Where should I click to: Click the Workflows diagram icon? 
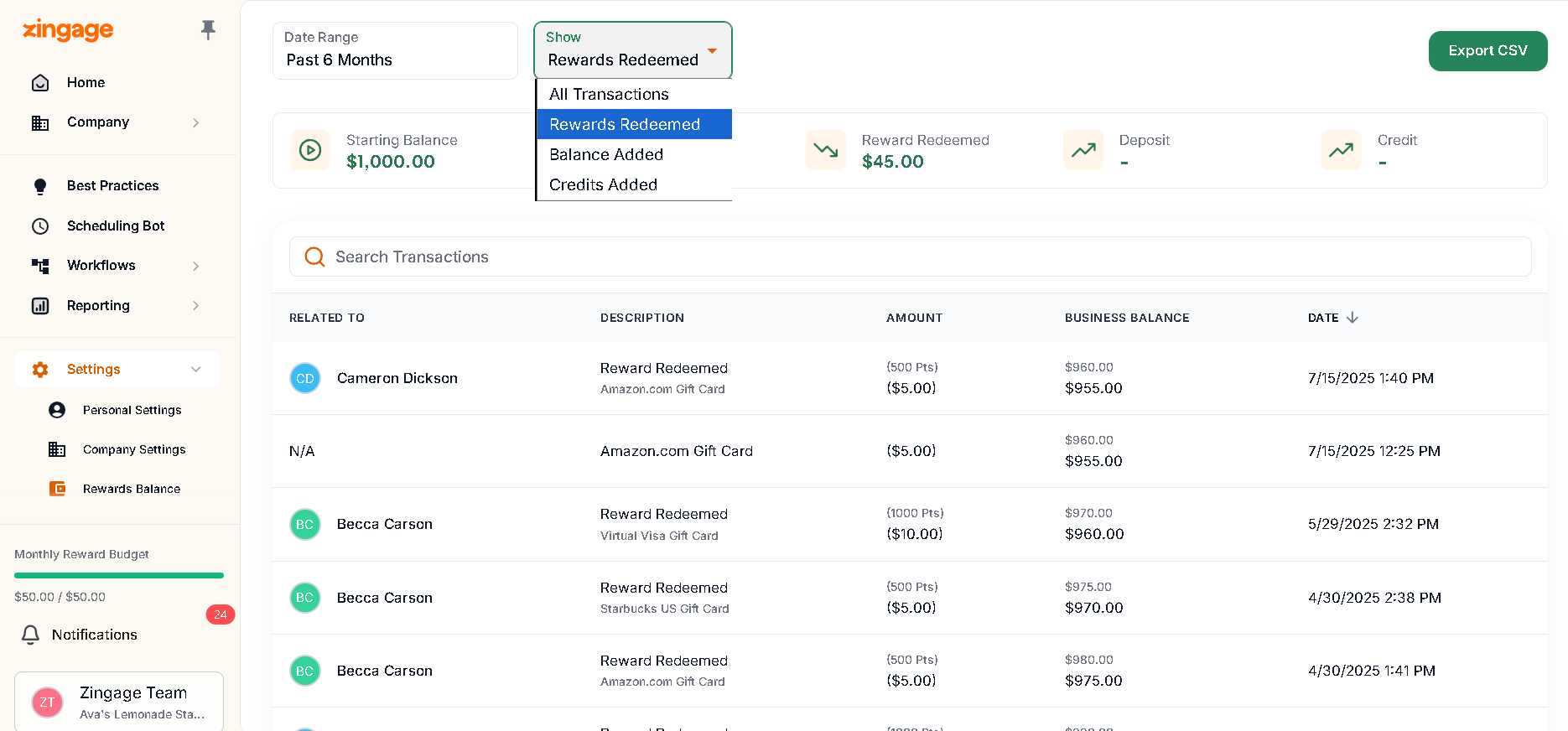[40, 266]
